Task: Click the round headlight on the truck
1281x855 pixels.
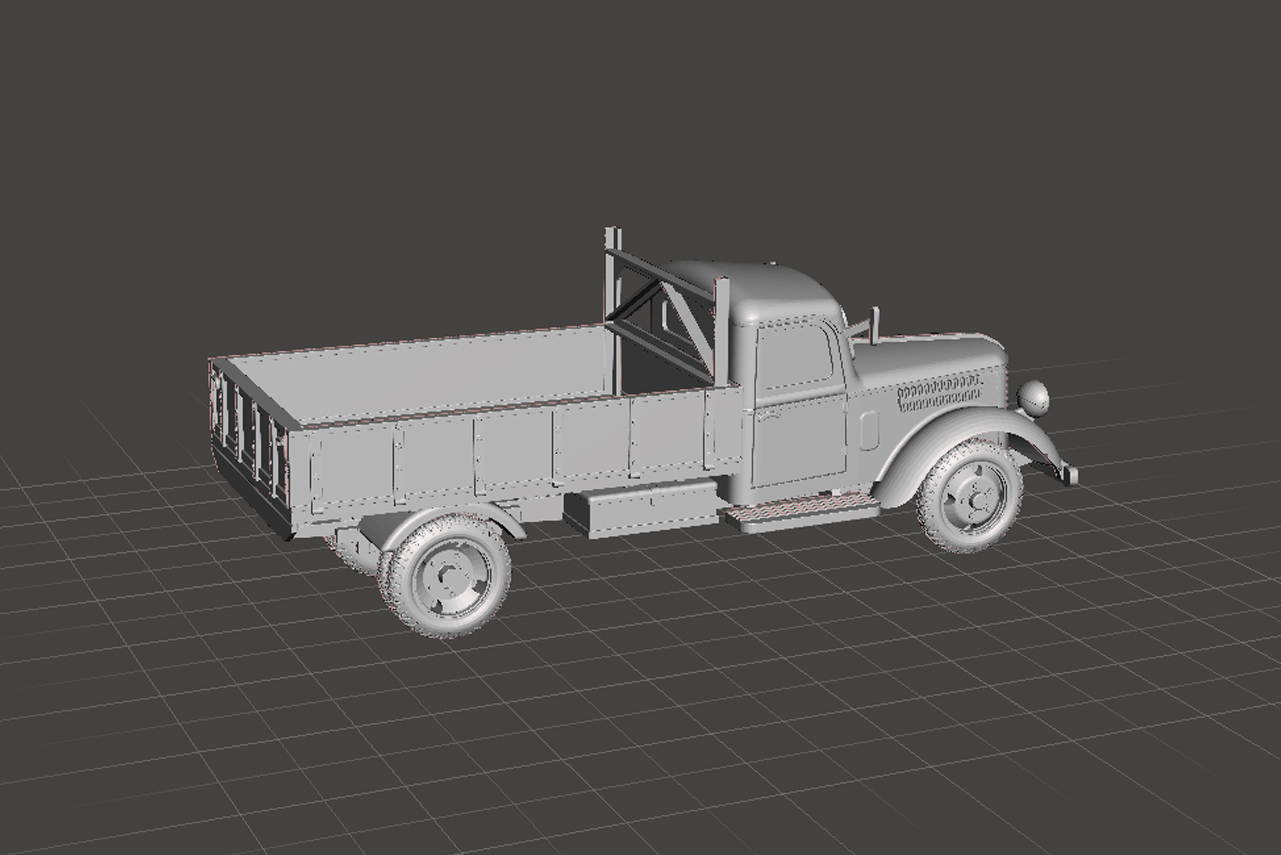Action: coord(1033,398)
